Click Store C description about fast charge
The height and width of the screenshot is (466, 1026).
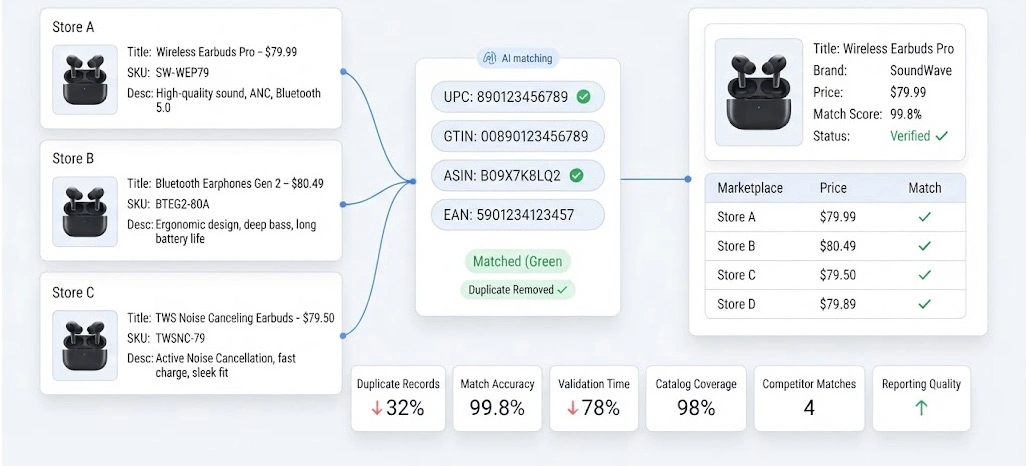(x=225, y=366)
